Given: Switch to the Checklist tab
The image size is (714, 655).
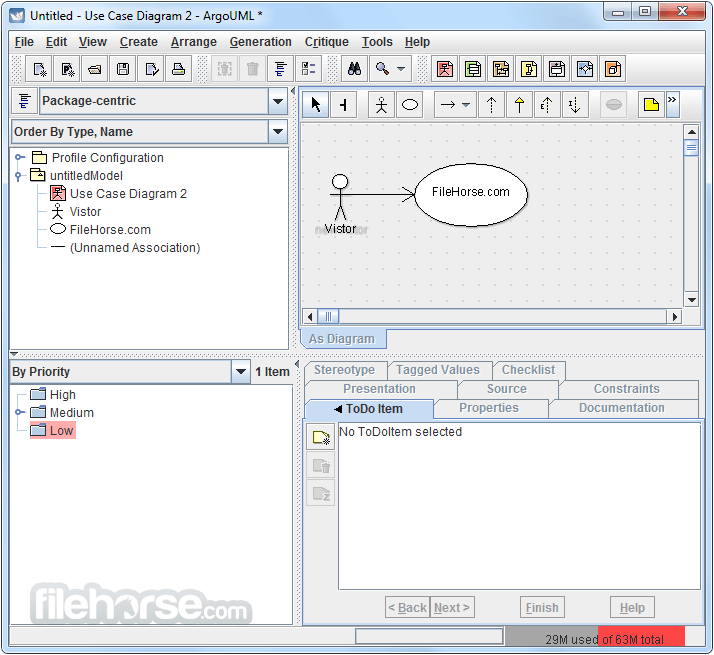Looking at the screenshot, I should (528, 370).
